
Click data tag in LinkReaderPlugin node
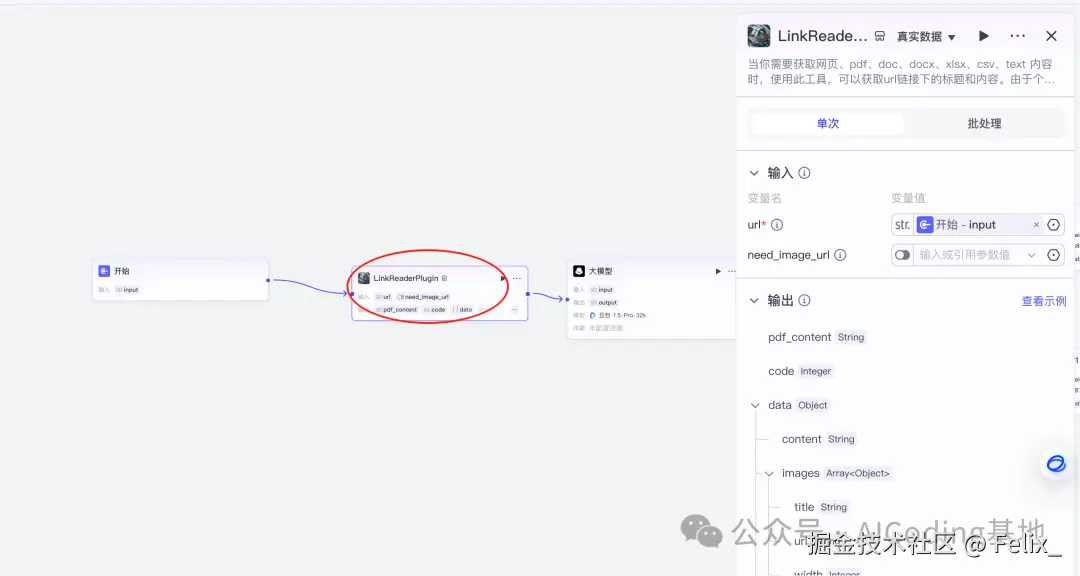coord(463,310)
